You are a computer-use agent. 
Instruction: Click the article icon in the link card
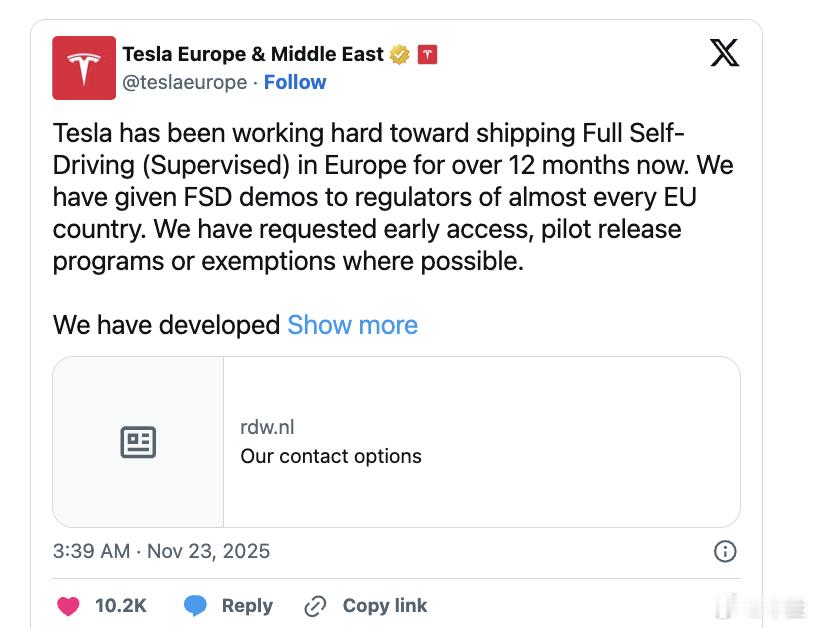(x=138, y=442)
